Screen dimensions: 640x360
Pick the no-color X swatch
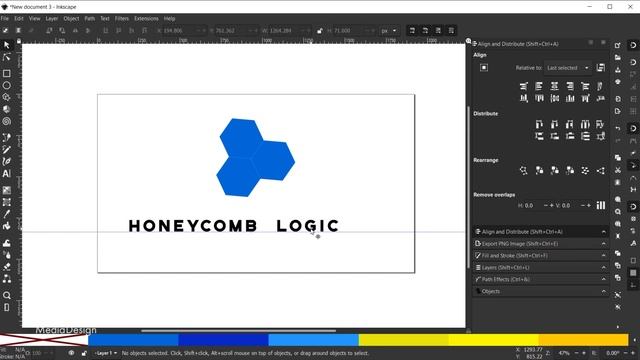pos(44,340)
